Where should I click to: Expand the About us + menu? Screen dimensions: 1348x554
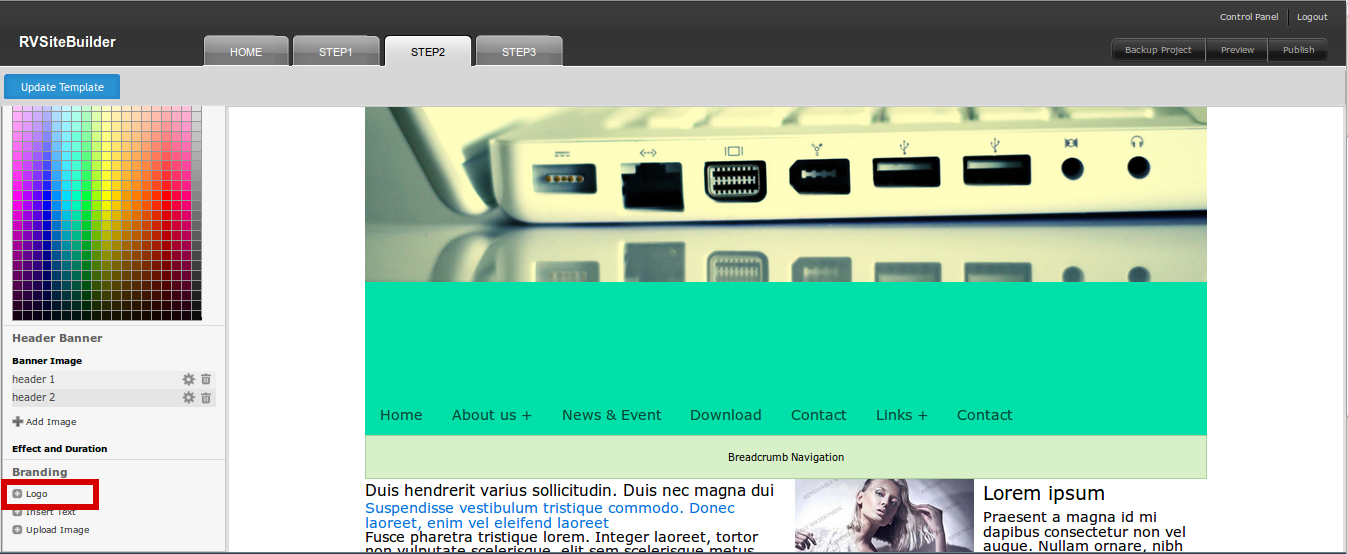tap(491, 415)
